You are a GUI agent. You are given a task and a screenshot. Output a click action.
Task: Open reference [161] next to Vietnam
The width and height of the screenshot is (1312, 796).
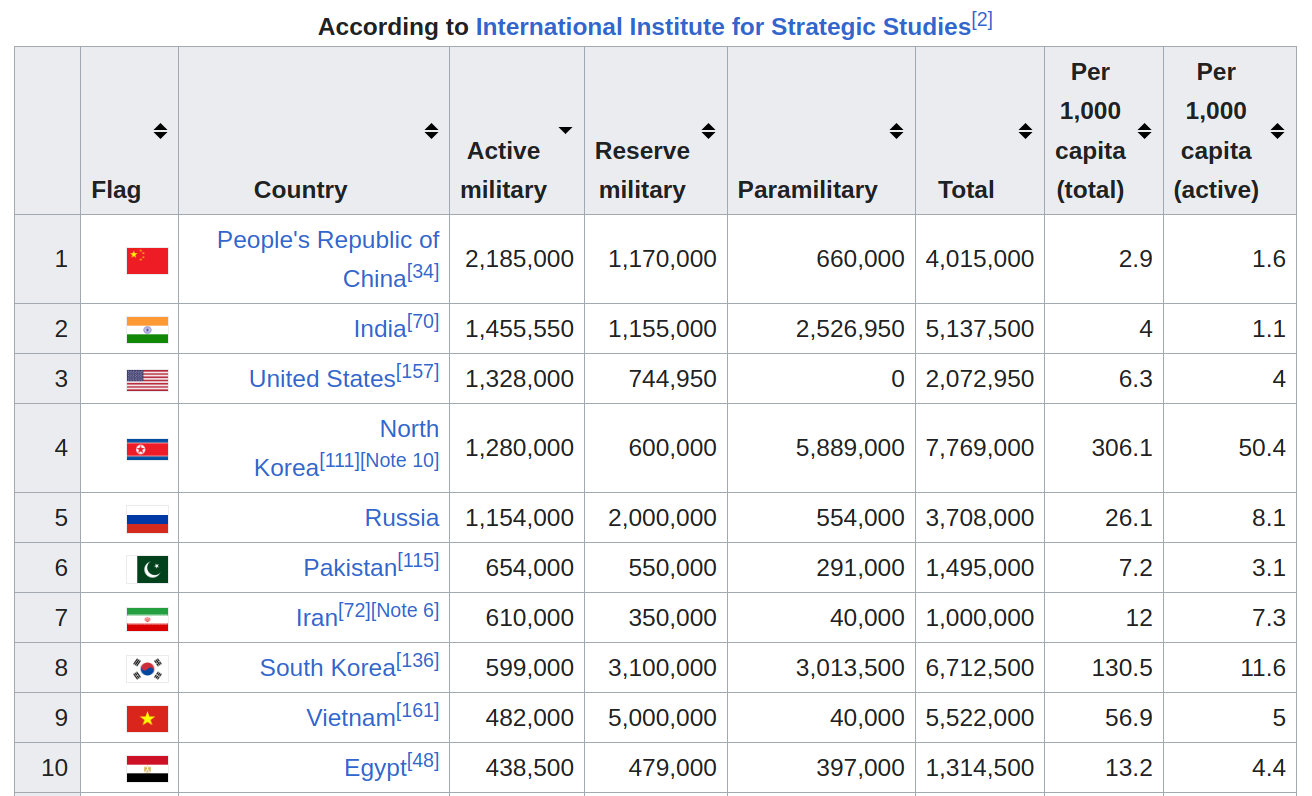click(417, 710)
